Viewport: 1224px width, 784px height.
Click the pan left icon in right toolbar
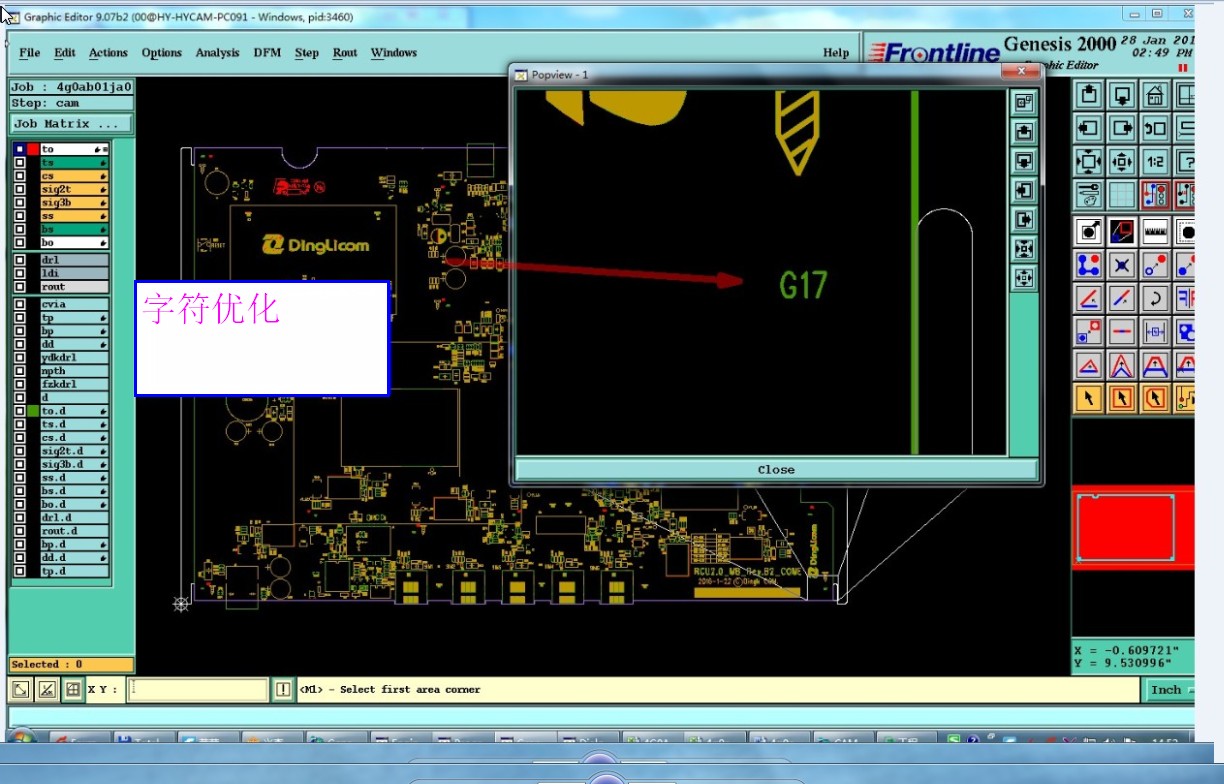[x=1088, y=128]
